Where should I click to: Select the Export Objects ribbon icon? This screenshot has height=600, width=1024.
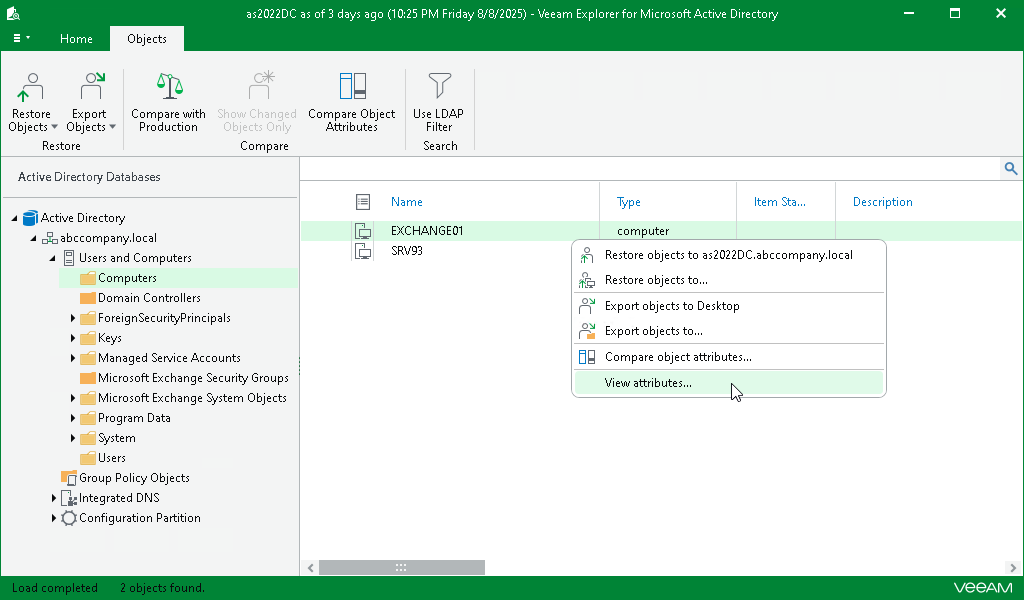pos(90,90)
